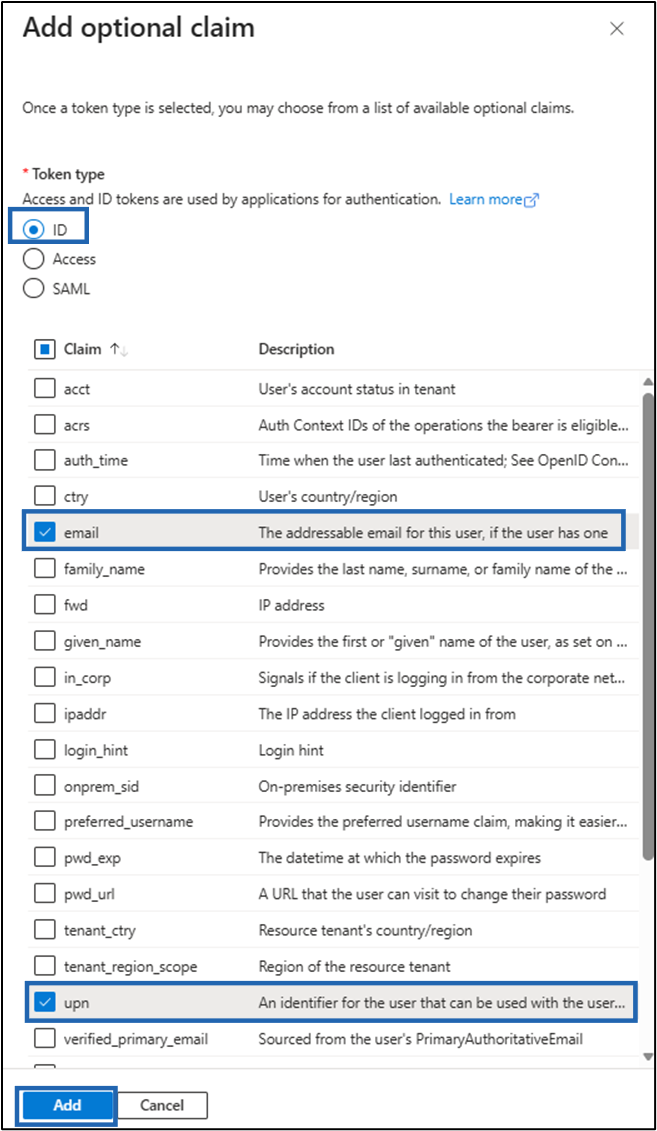Check the preferred_username claim checkbox

coord(45,822)
